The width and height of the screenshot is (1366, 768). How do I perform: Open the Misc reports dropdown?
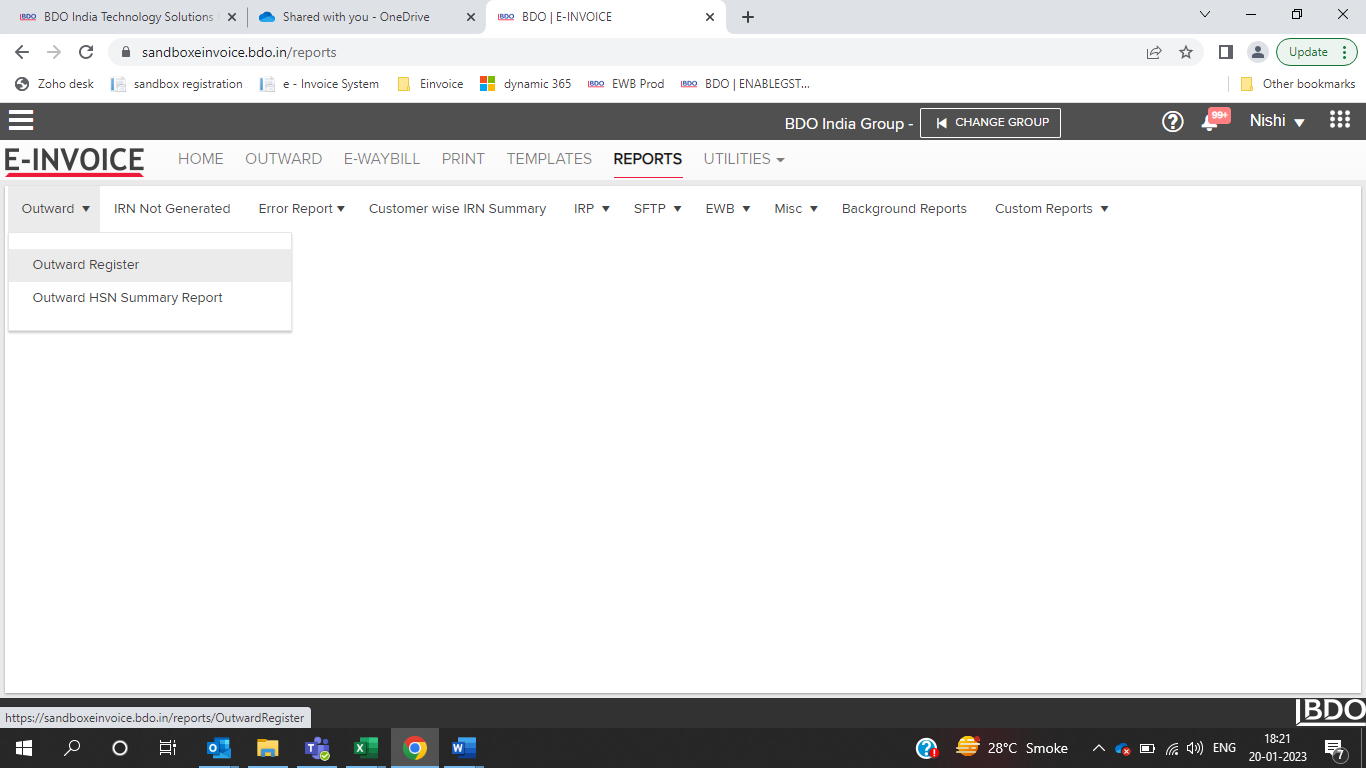795,208
